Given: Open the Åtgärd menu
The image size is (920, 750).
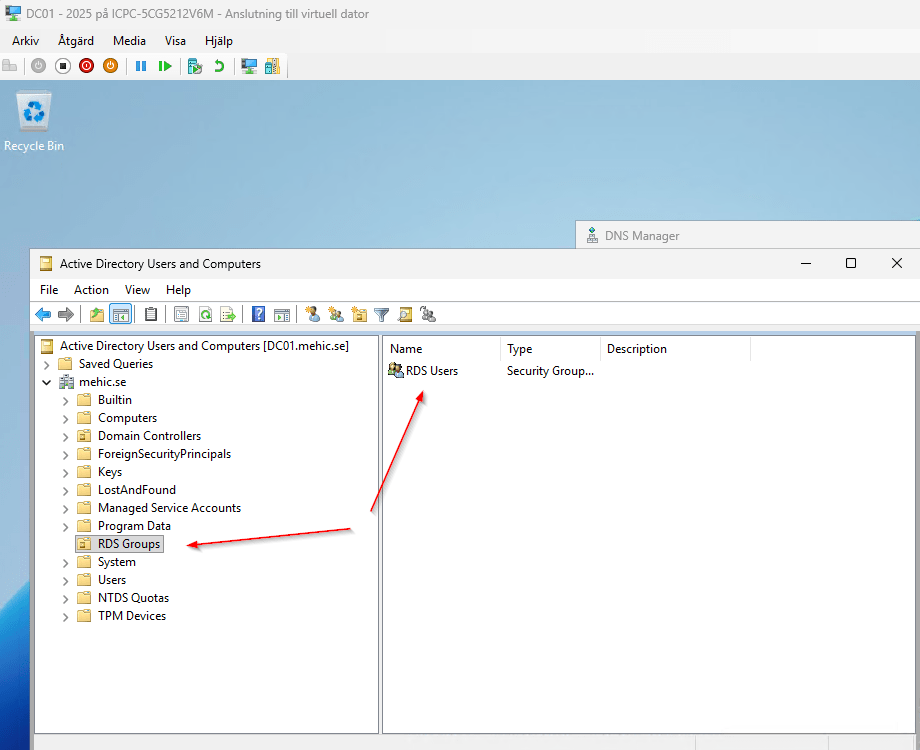Looking at the screenshot, I should [x=76, y=41].
